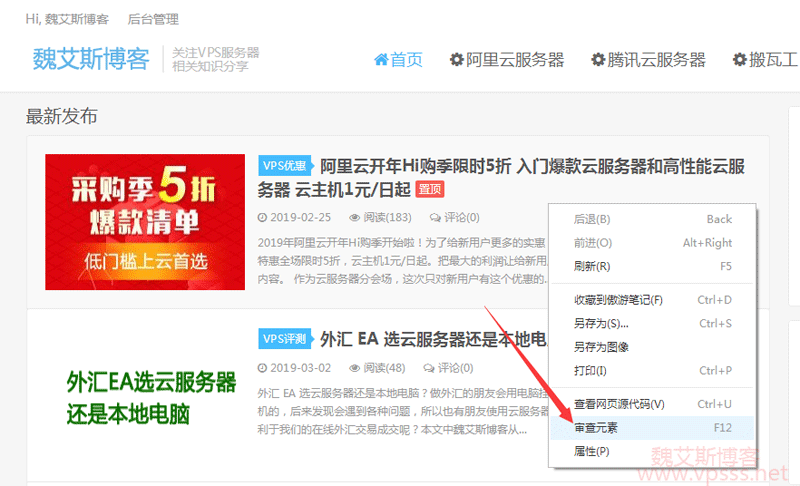Click the eye icon beside 阅读(48)

[x=354, y=368]
